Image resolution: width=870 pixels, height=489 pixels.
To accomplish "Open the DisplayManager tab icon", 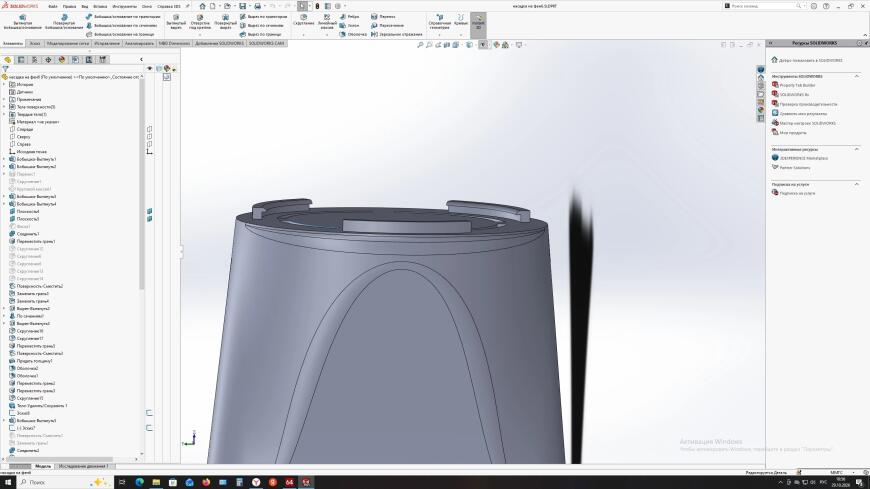I will click(x=62, y=59).
